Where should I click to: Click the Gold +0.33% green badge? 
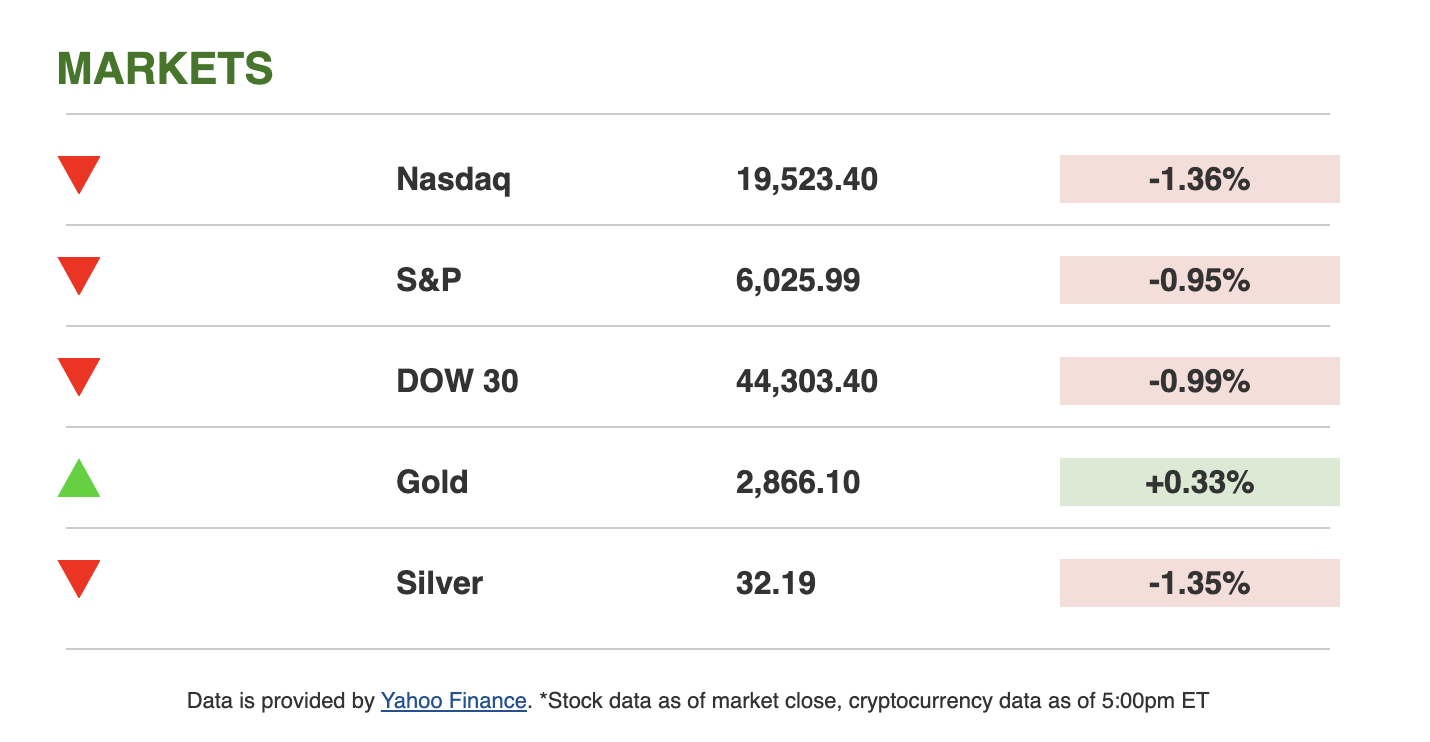tap(1199, 483)
